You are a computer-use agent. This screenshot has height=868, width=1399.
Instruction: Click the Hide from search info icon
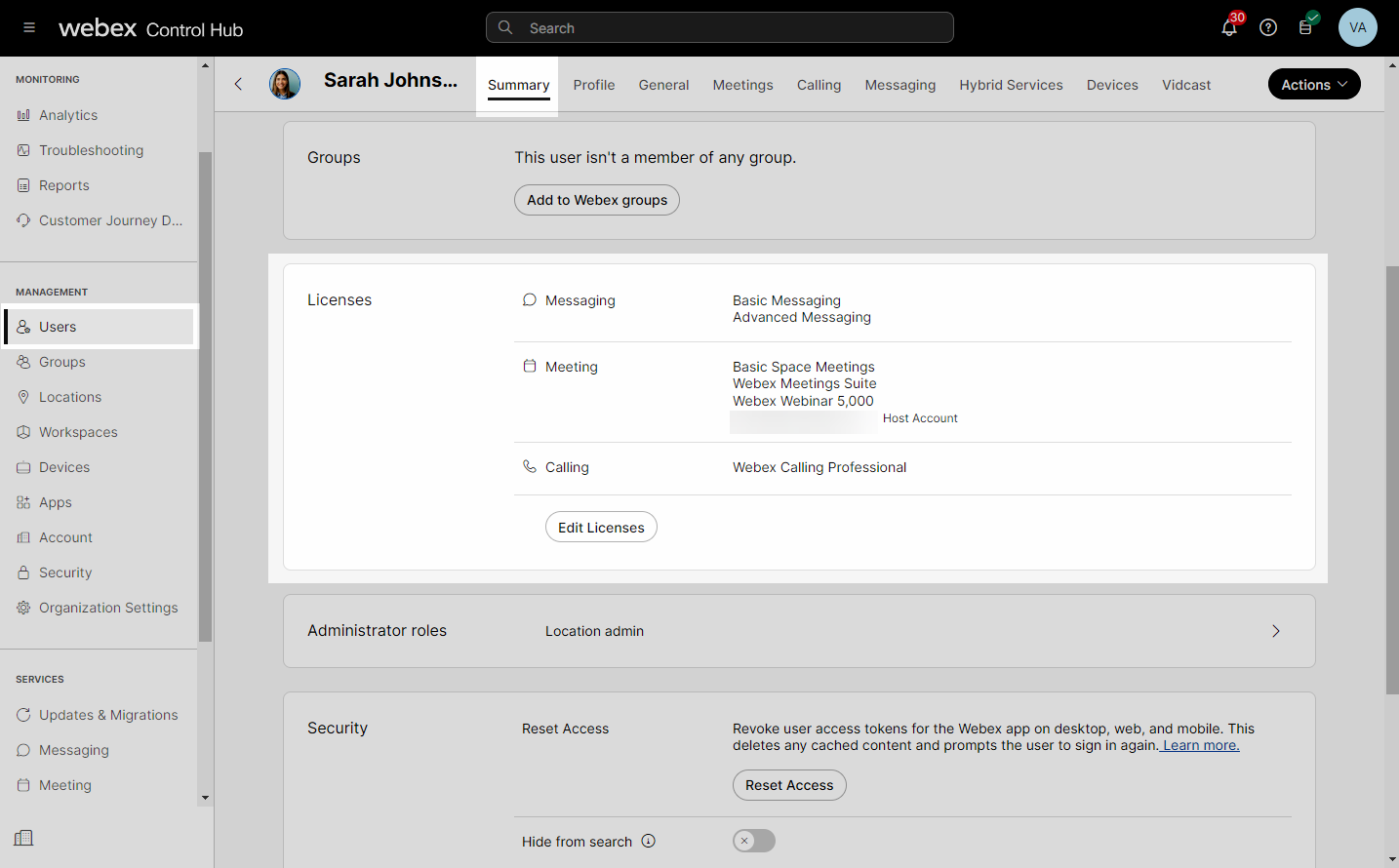649,841
